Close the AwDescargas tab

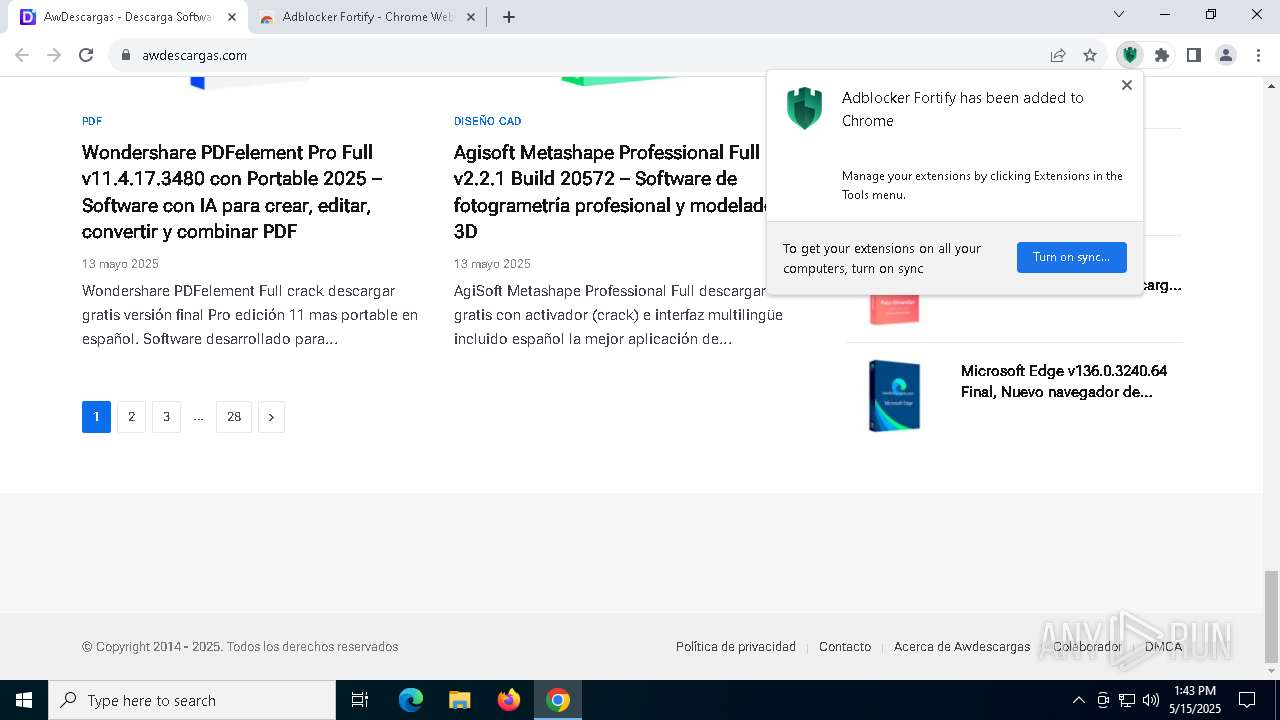[231, 17]
